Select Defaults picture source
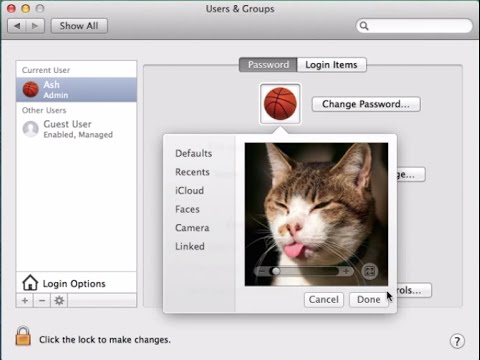Image resolution: width=480 pixels, height=360 pixels. point(194,153)
